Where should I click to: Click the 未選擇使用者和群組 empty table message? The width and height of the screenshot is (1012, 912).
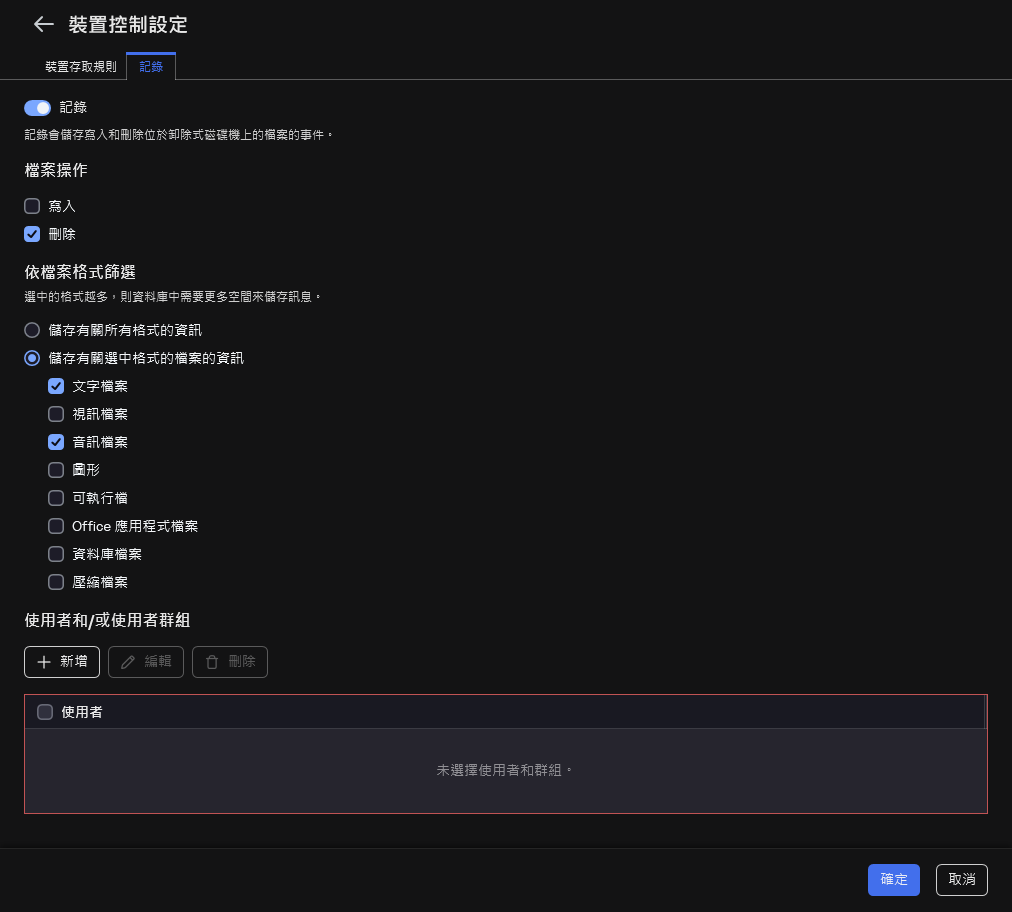505,770
